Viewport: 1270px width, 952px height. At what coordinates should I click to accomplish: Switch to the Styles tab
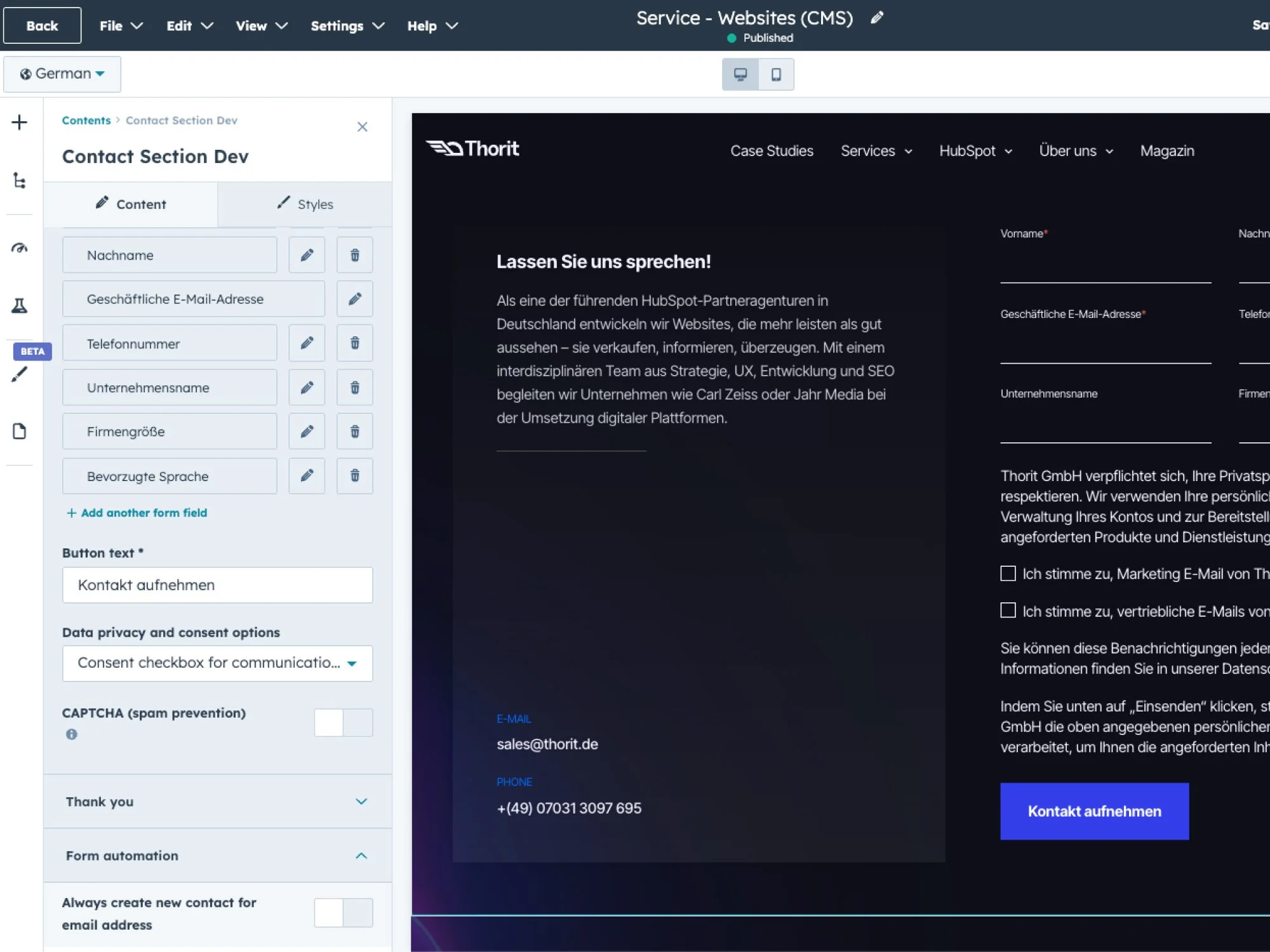point(305,204)
